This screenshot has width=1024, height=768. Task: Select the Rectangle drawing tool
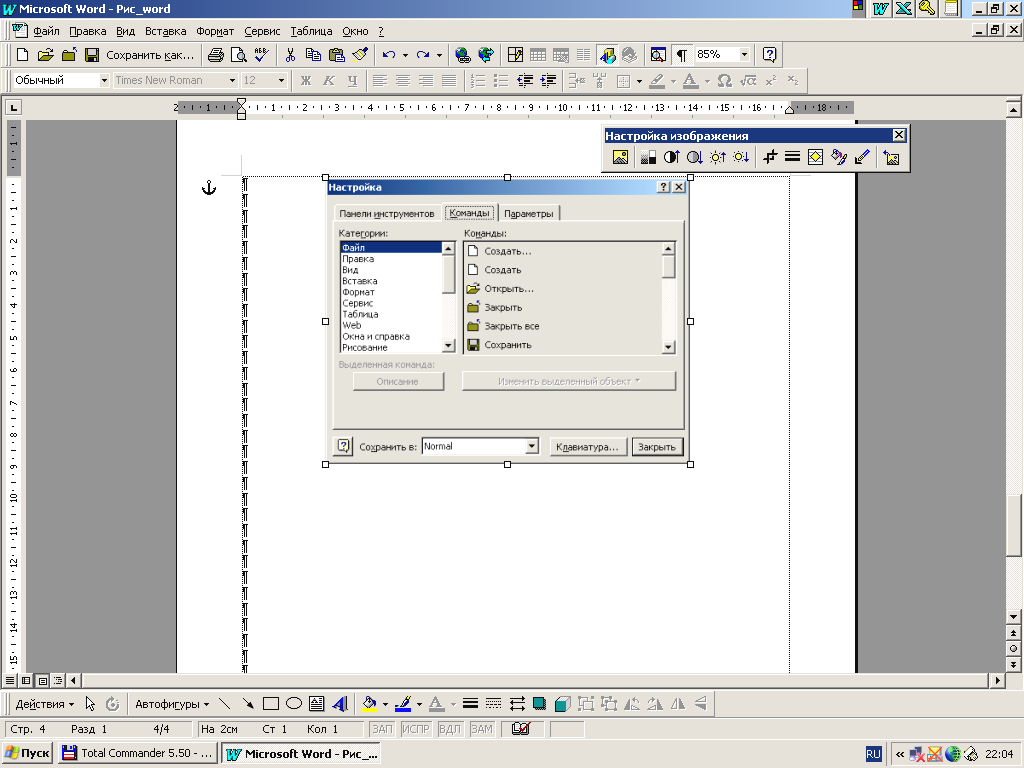coord(270,703)
